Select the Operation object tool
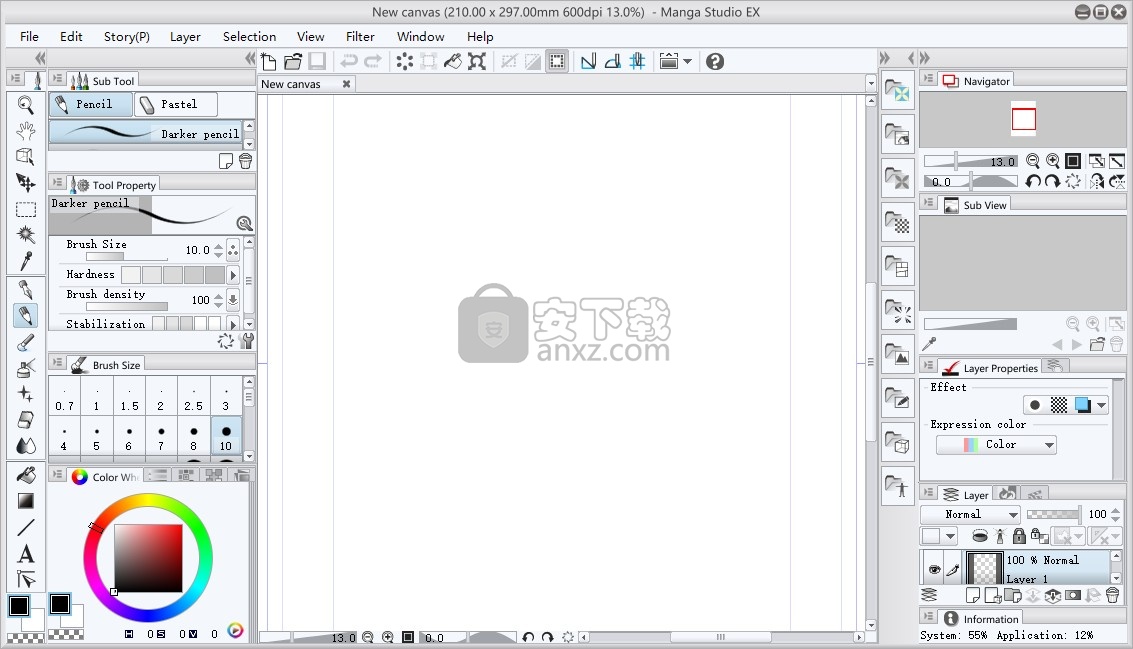This screenshot has width=1133, height=649. 26,156
